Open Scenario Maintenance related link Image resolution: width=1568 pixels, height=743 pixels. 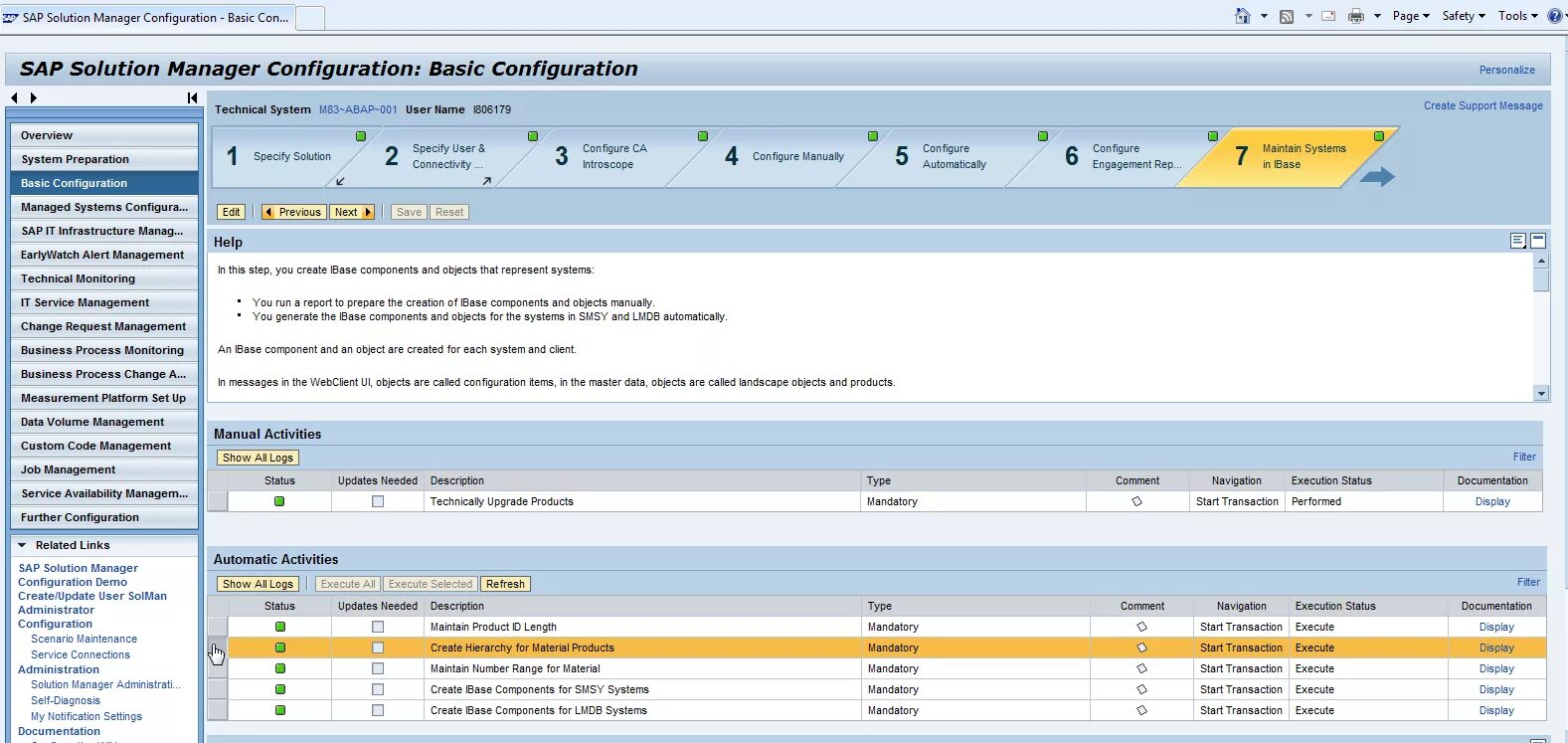84,639
